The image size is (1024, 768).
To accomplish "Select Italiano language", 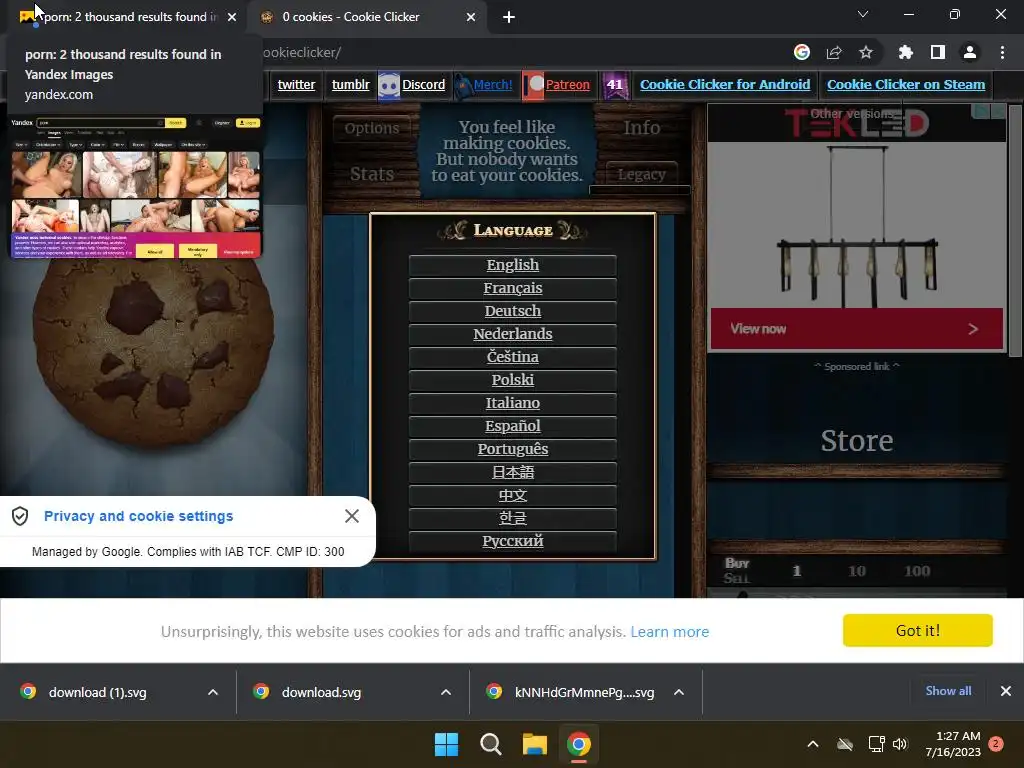I will [x=513, y=403].
